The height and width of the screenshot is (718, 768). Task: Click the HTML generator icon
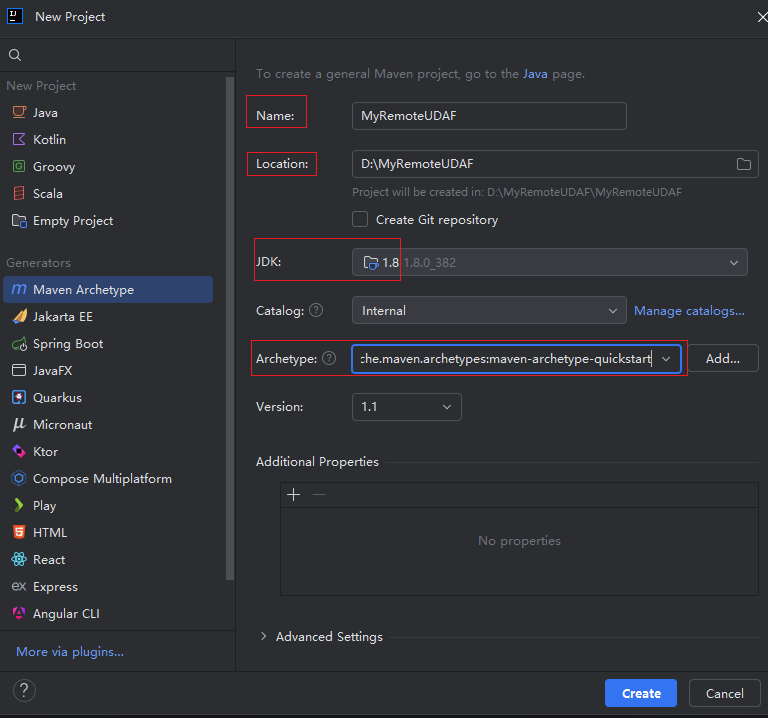[x=19, y=532]
